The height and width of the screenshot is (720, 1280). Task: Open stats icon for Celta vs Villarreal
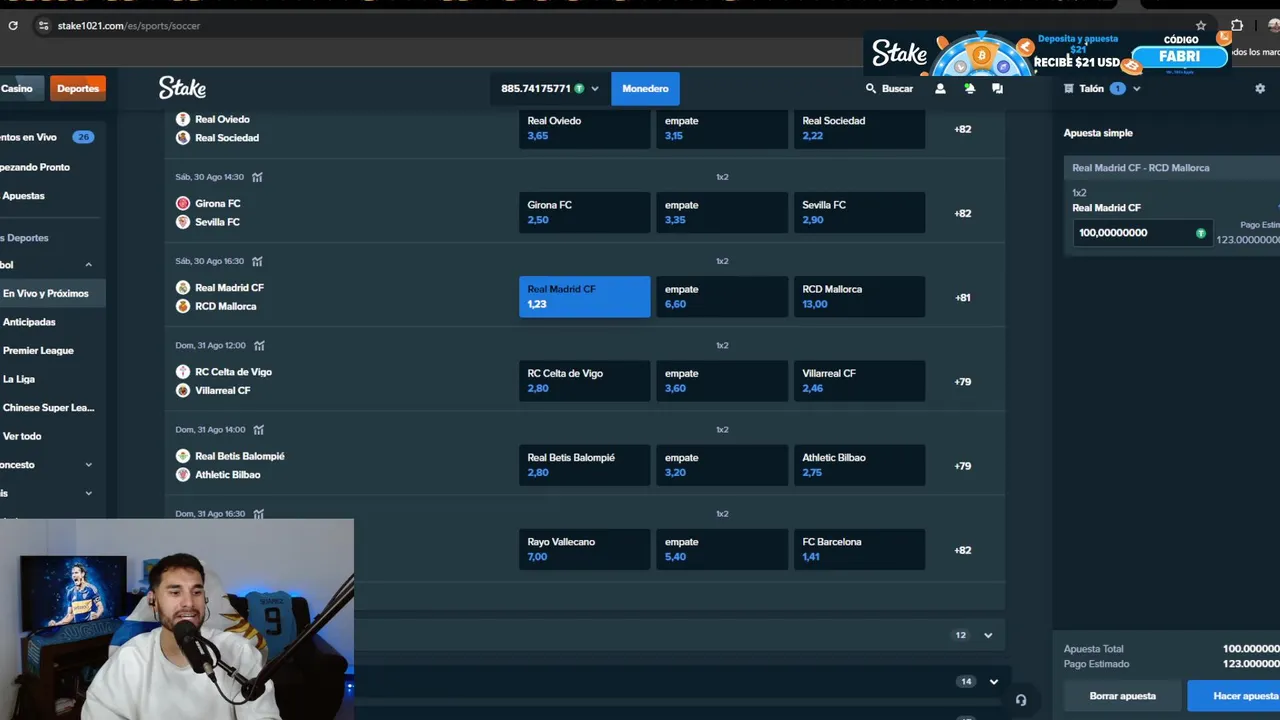pyautogui.click(x=259, y=345)
